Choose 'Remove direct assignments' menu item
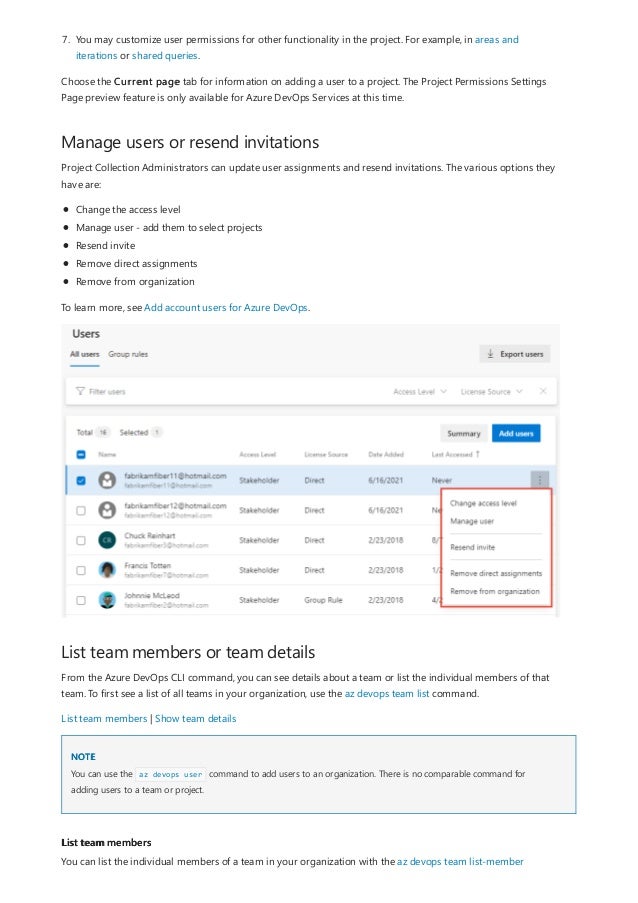The width and height of the screenshot is (638, 903). point(496,574)
